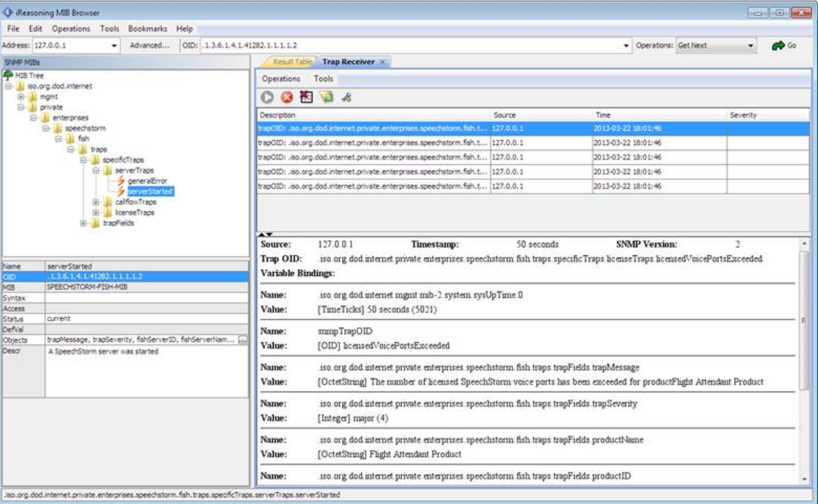Expand the mgmt tree node

pos(20,96)
